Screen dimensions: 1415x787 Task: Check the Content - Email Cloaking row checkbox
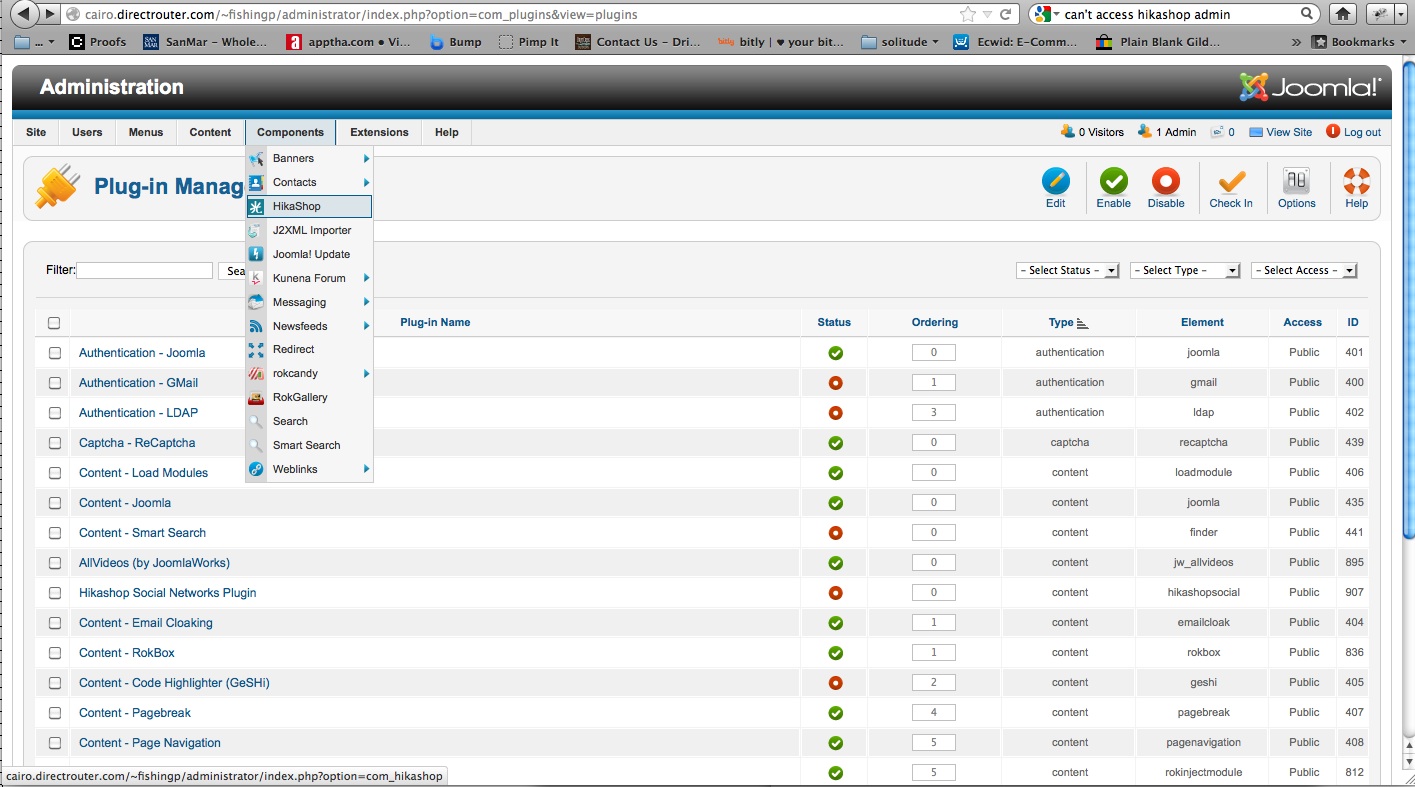(x=55, y=623)
